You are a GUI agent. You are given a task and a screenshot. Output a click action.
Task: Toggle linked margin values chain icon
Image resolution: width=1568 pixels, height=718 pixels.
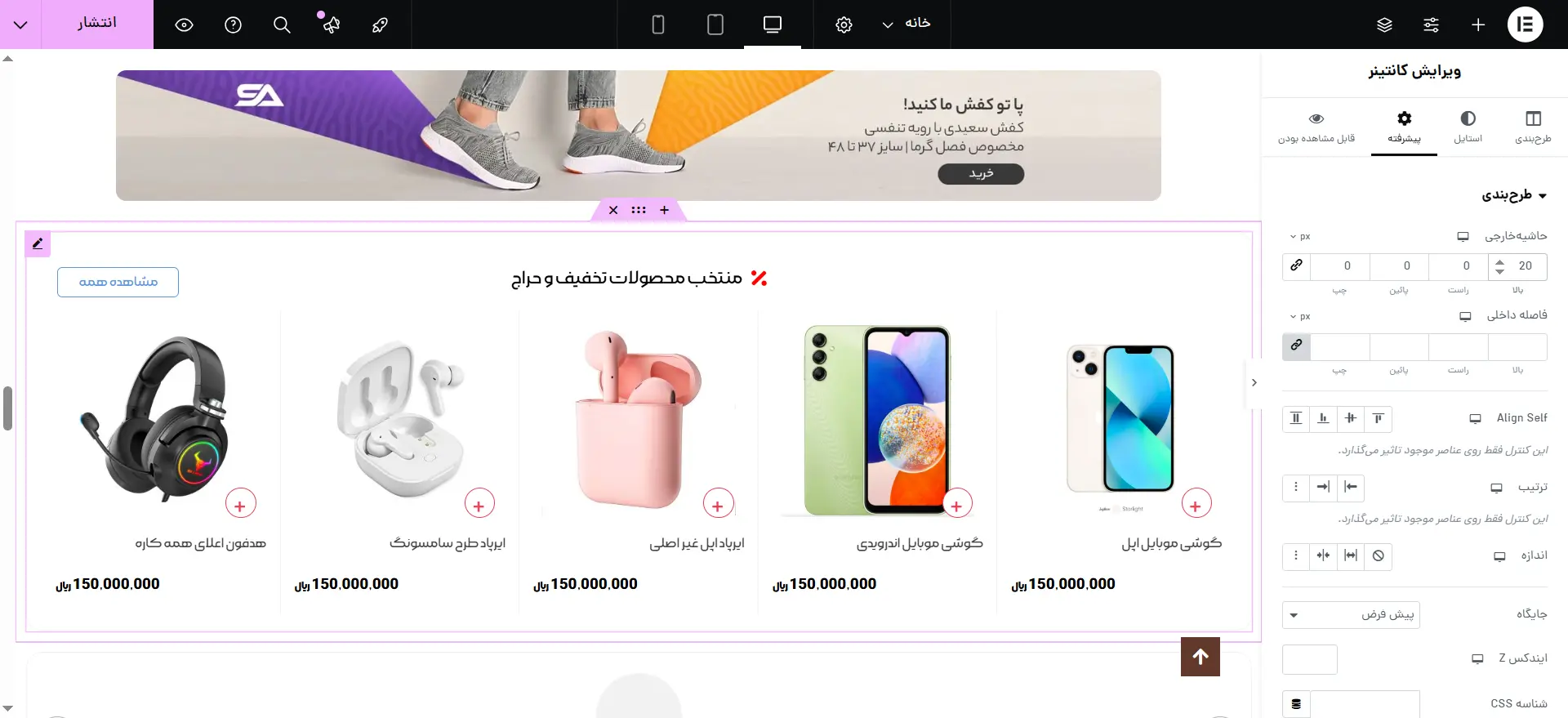coord(1296,265)
